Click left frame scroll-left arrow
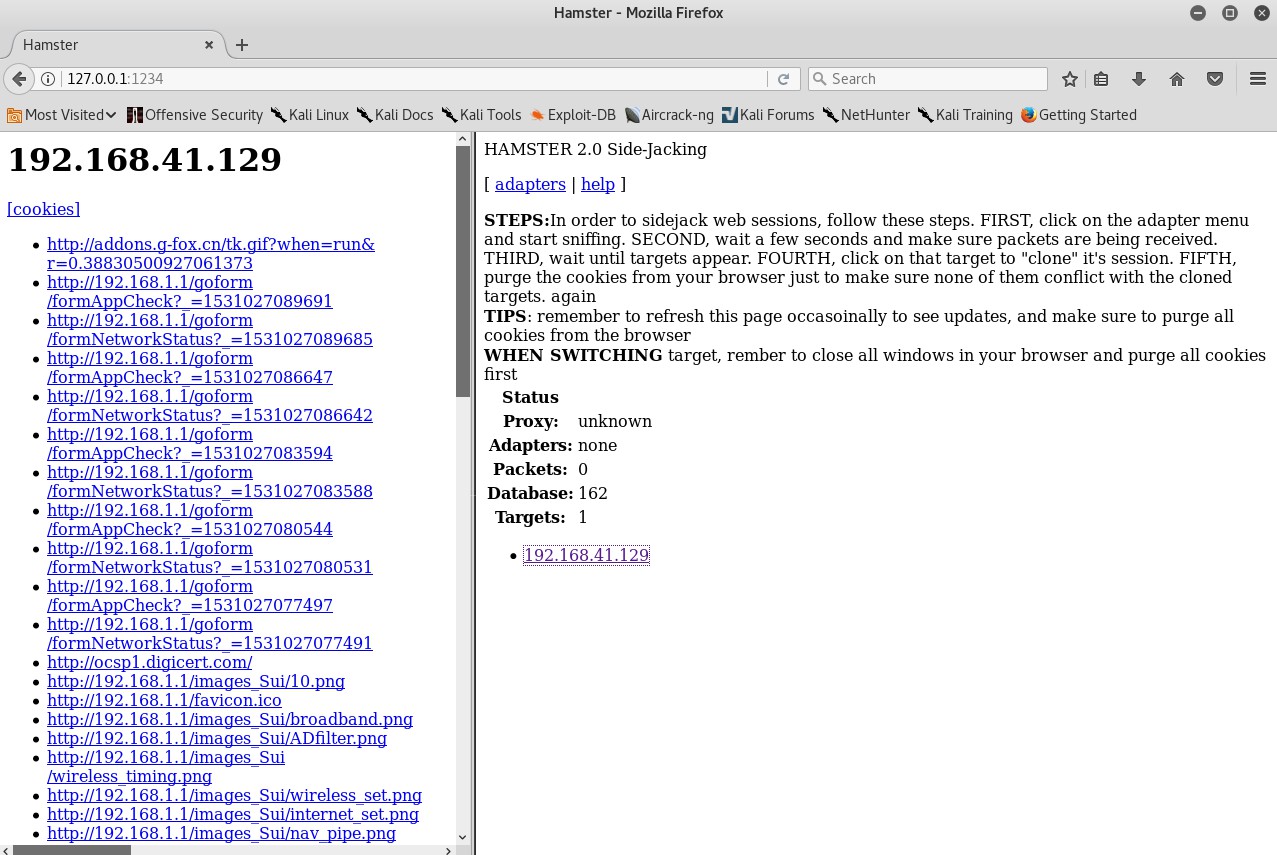This screenshot has height=855, width=1277. [7, 850]
